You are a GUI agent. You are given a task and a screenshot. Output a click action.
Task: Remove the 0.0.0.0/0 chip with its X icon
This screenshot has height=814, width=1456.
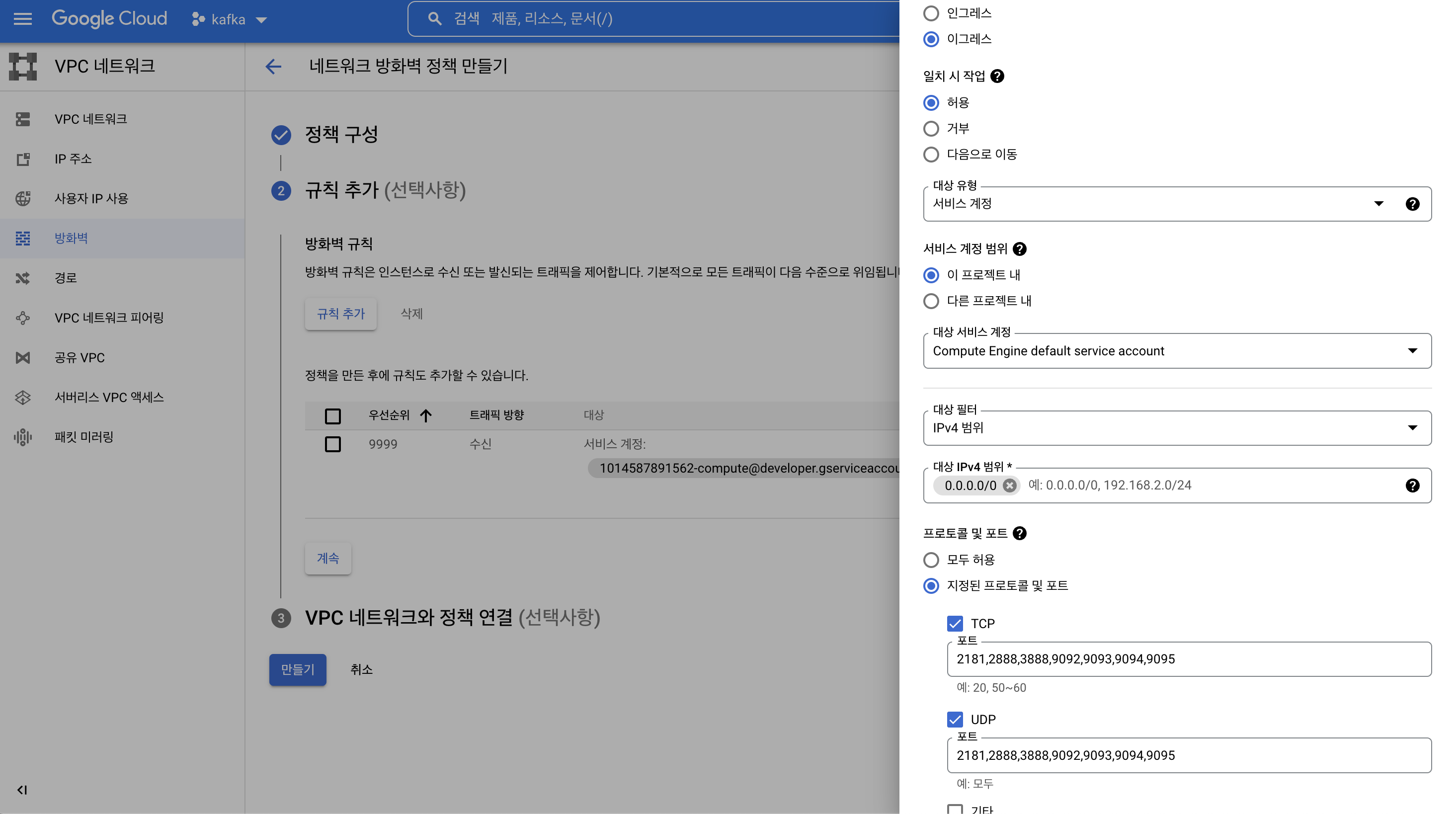(1009, 486)
